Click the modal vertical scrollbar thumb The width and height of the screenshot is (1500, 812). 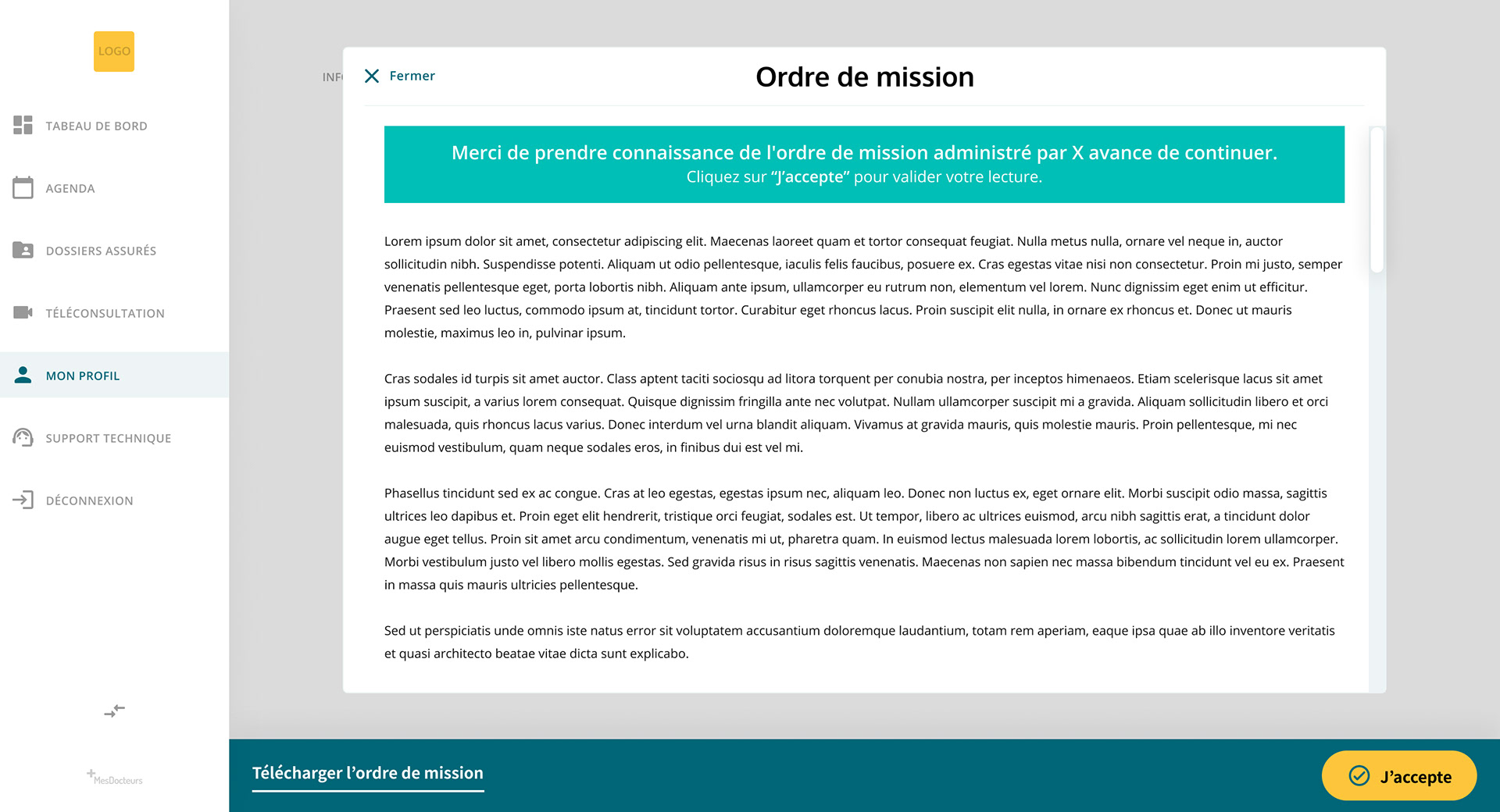tap(1377, 199)
